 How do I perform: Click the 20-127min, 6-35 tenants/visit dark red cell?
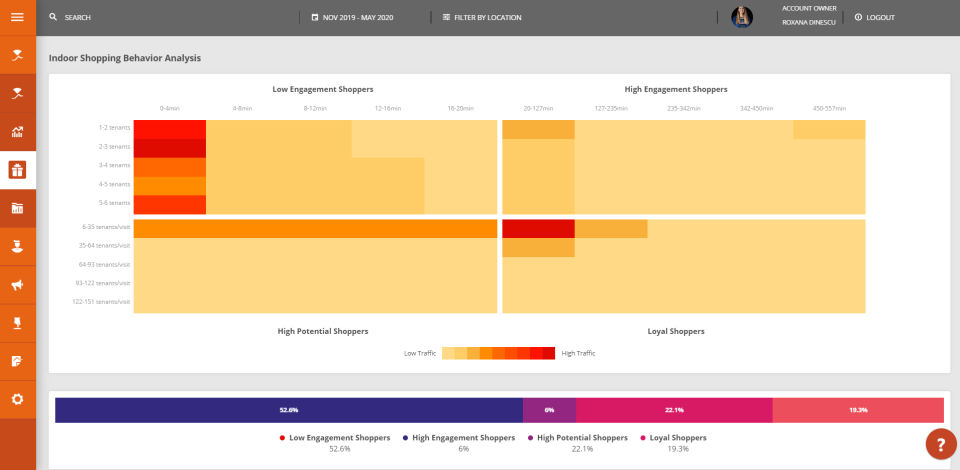(x=538, y=228)
